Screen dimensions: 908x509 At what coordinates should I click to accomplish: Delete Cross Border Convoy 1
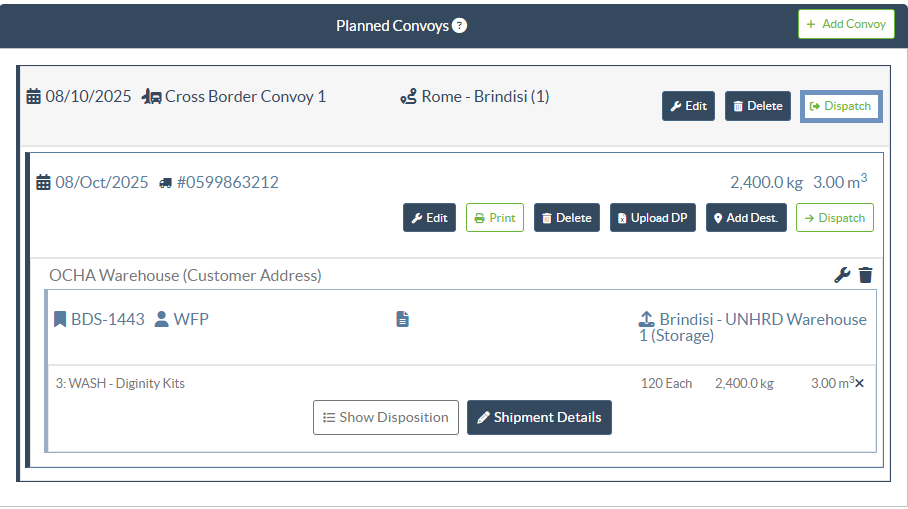[x=757, y=106]
